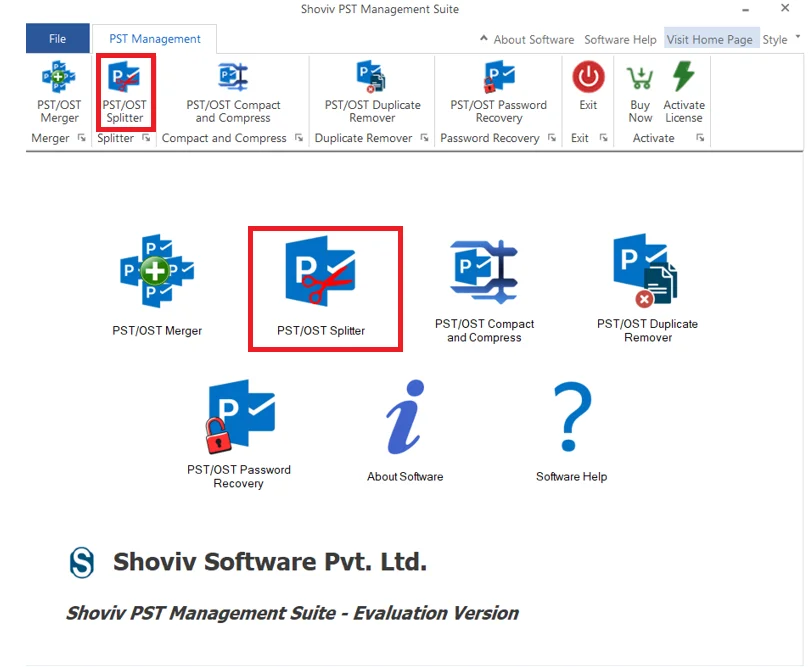The width and height of the screenshot is (808, 667).
Task: Click Software Help in top bar
Action: [620, 39]
